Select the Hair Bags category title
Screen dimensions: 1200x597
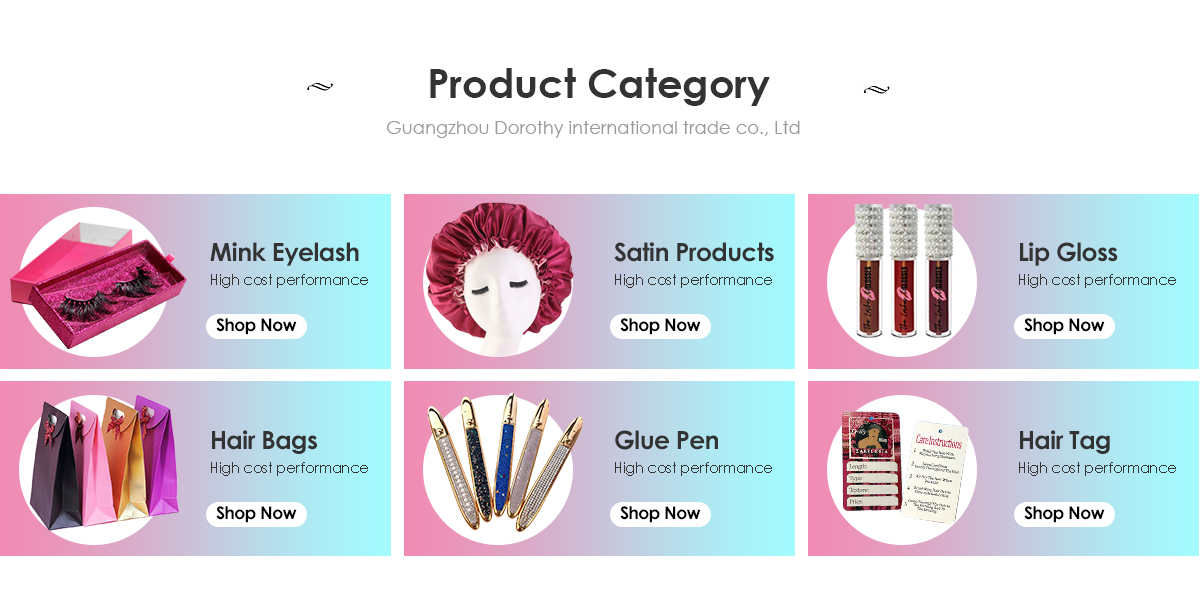[264, 441]
